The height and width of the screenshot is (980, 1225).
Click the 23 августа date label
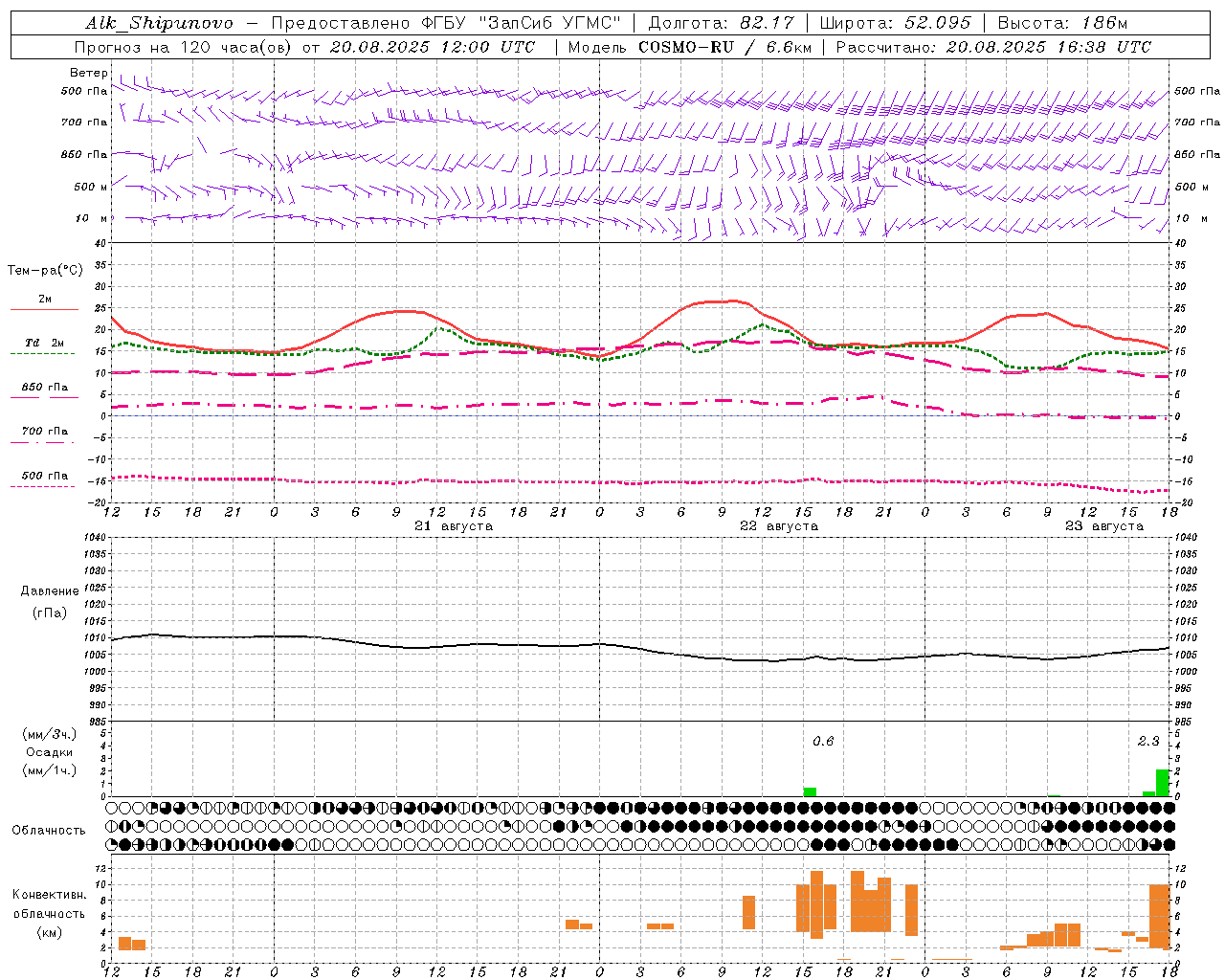click(x=1104, y=526)
